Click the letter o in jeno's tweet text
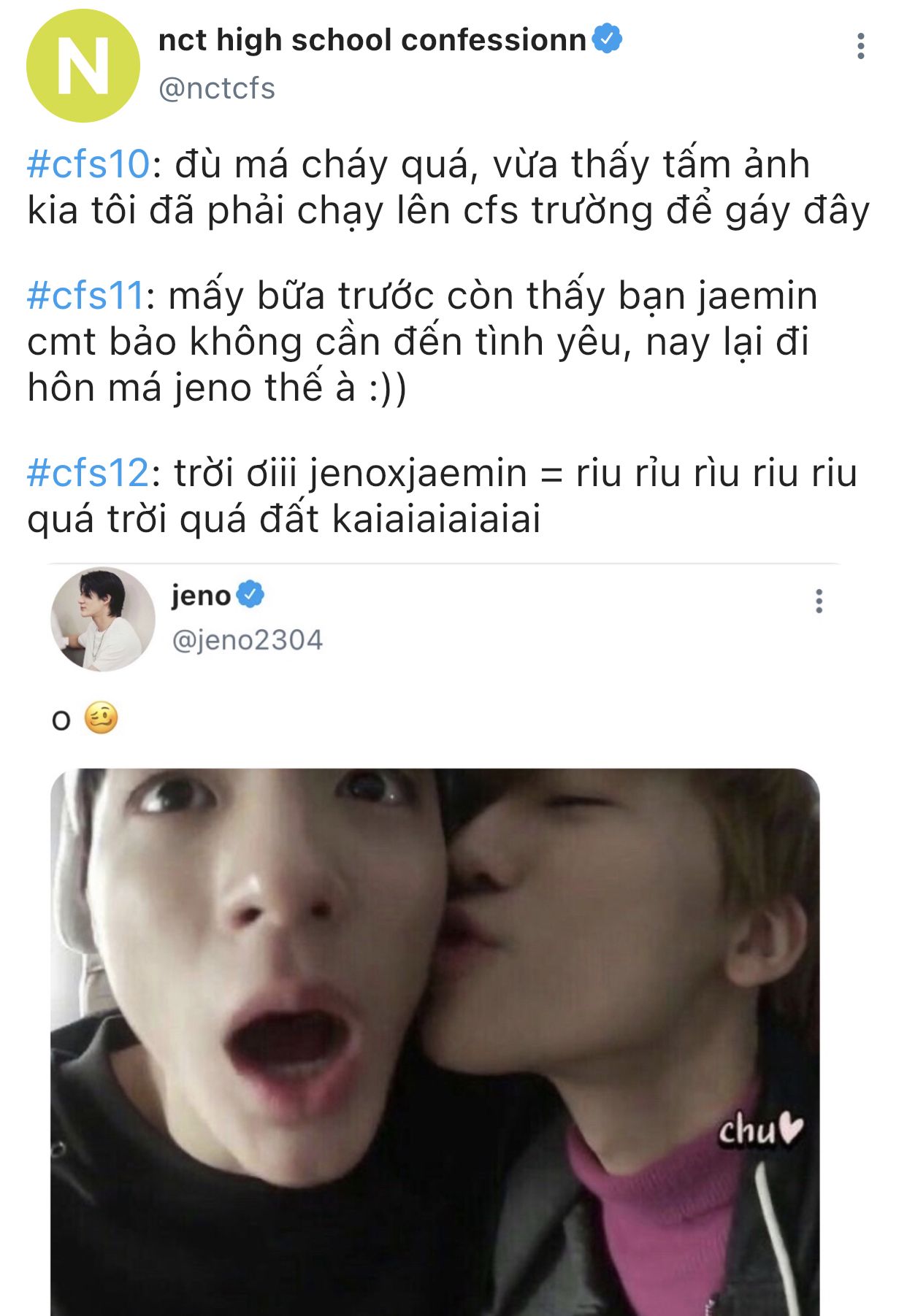This screenshot has height=1316, width=907. 61,720
